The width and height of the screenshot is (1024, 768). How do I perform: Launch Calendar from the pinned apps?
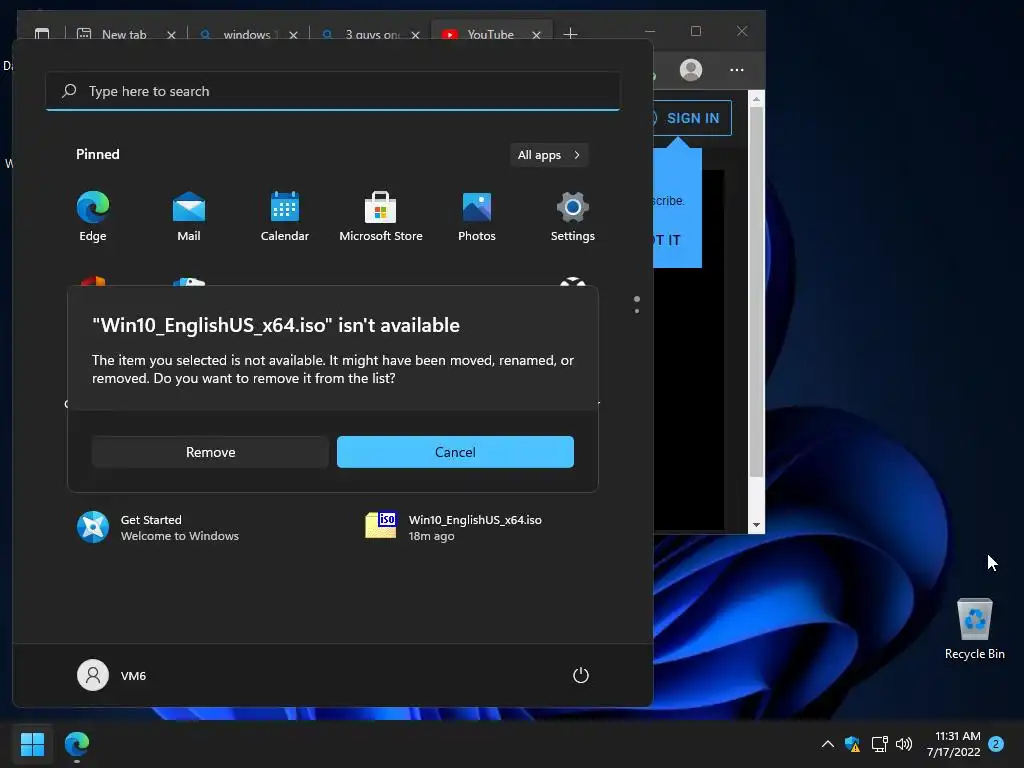point(285,216)
